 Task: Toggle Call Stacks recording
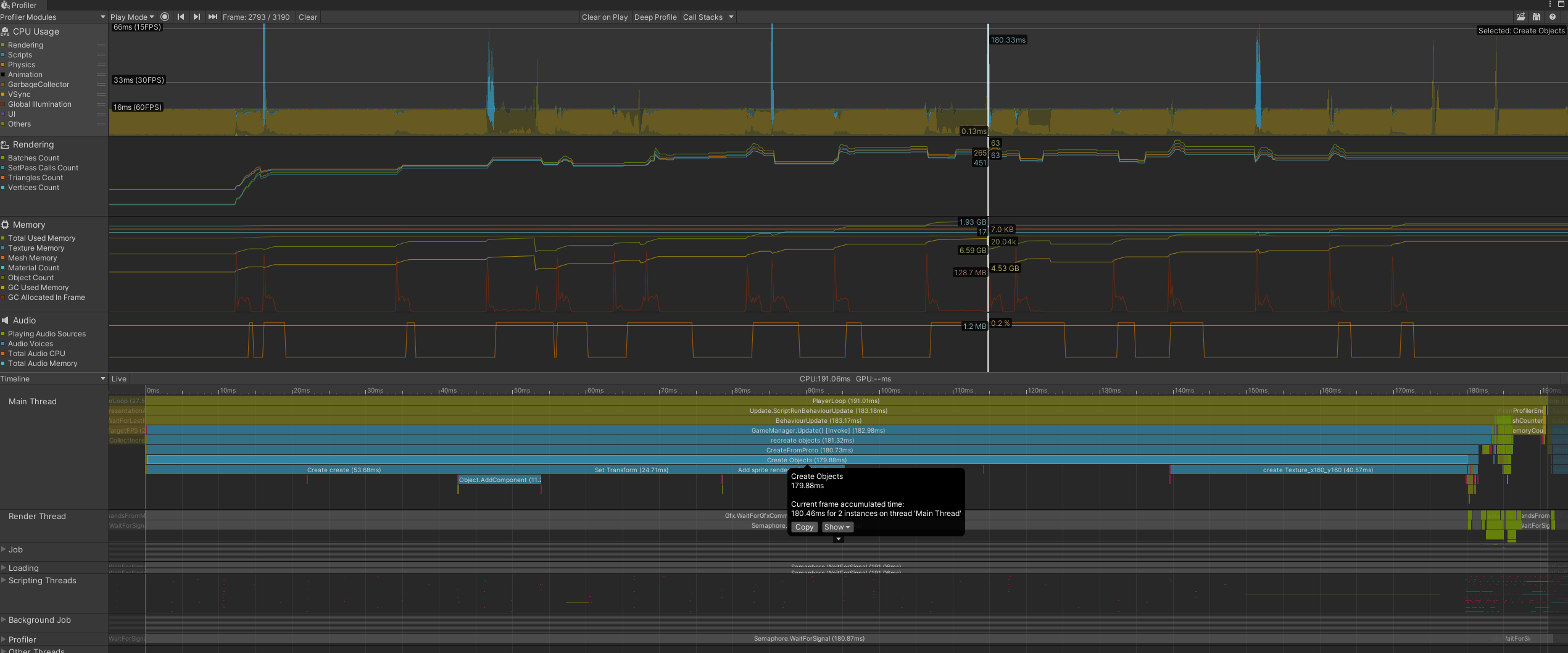click(x=702, y=17)
